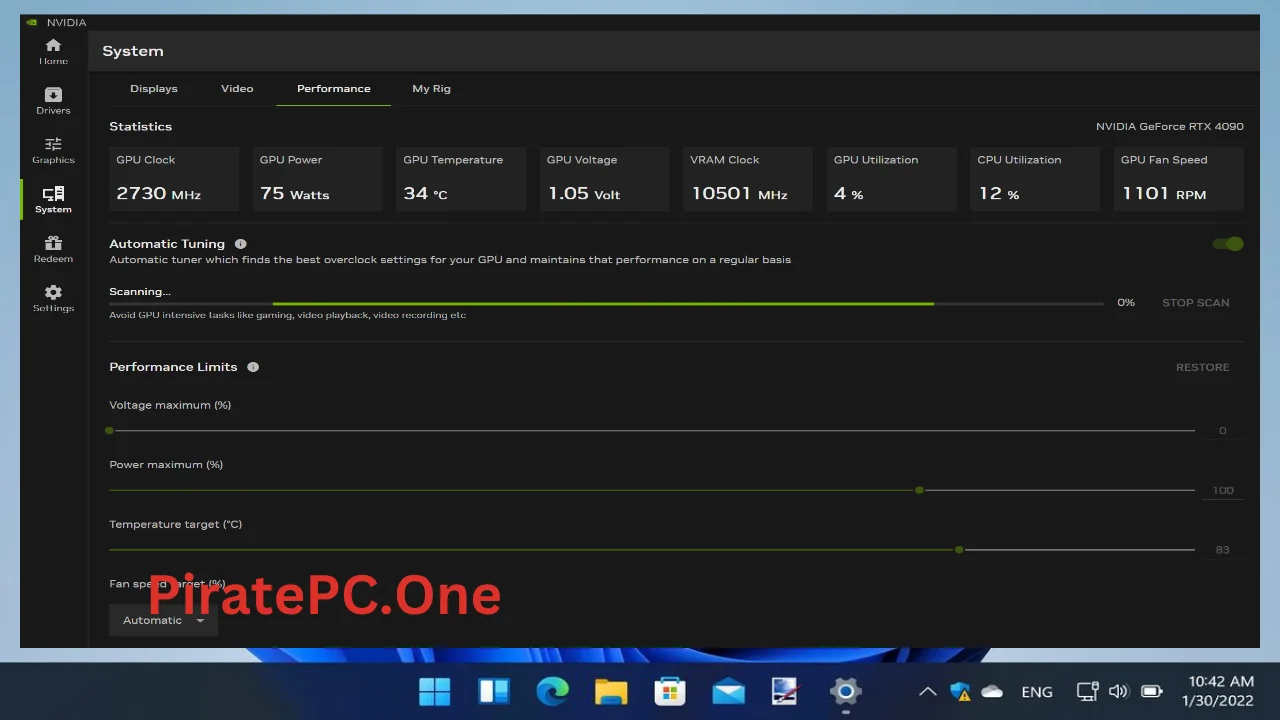Open Settings from the NVIDIA sidebar

pos(53,298)
